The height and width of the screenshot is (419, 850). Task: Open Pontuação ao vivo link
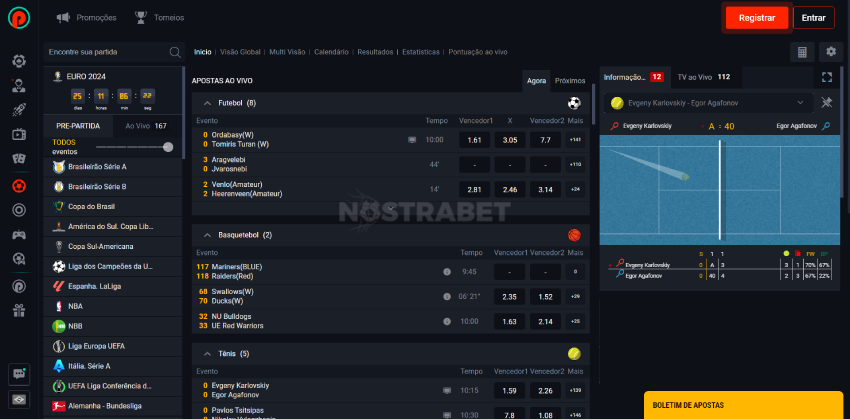click(478, 52)
